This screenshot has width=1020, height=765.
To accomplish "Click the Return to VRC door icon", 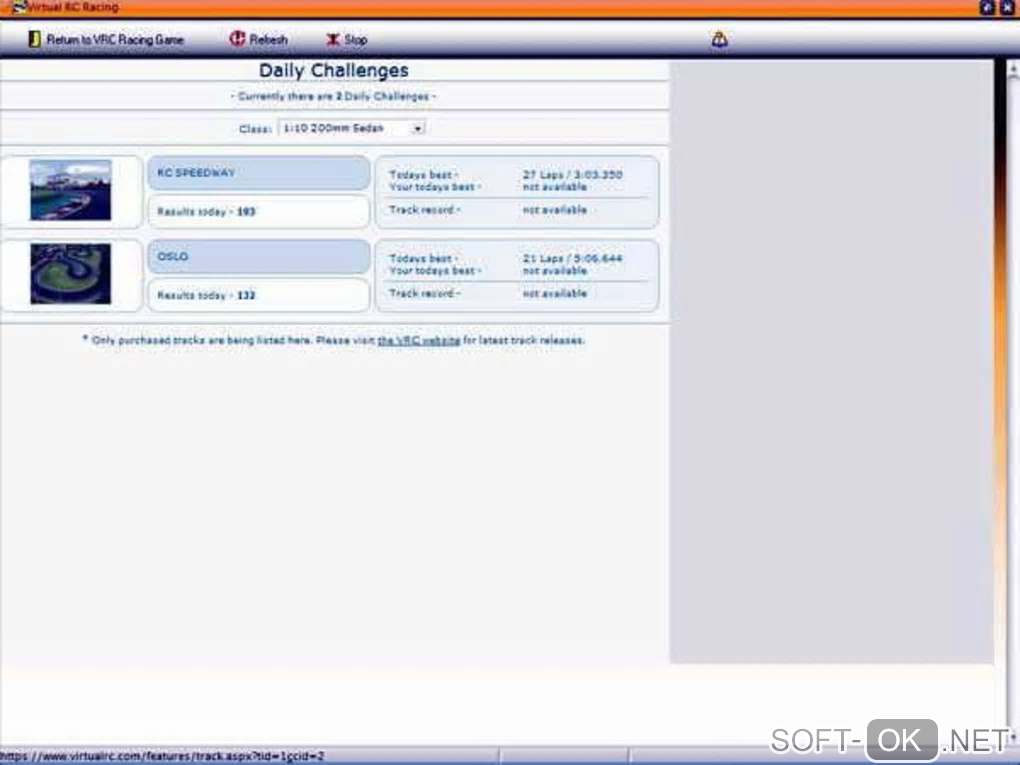I will [34, 39].
